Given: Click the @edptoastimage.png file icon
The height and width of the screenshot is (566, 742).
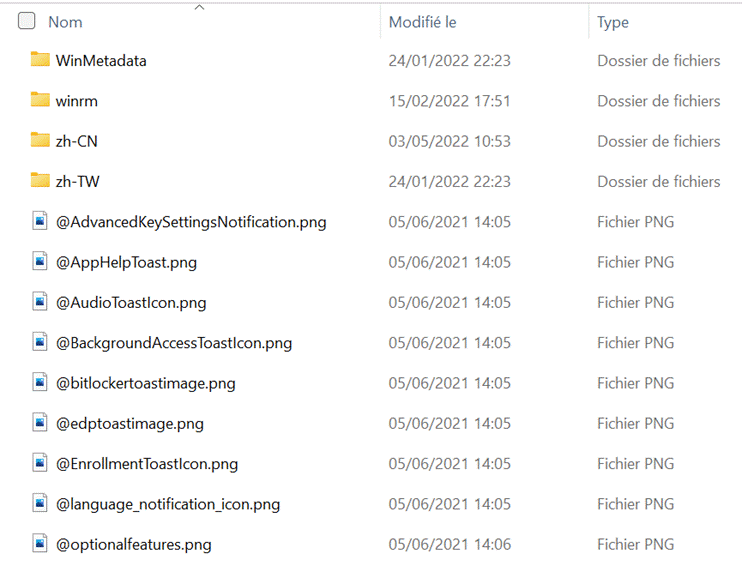Looking at the screenshot, I should pos(40,422).
